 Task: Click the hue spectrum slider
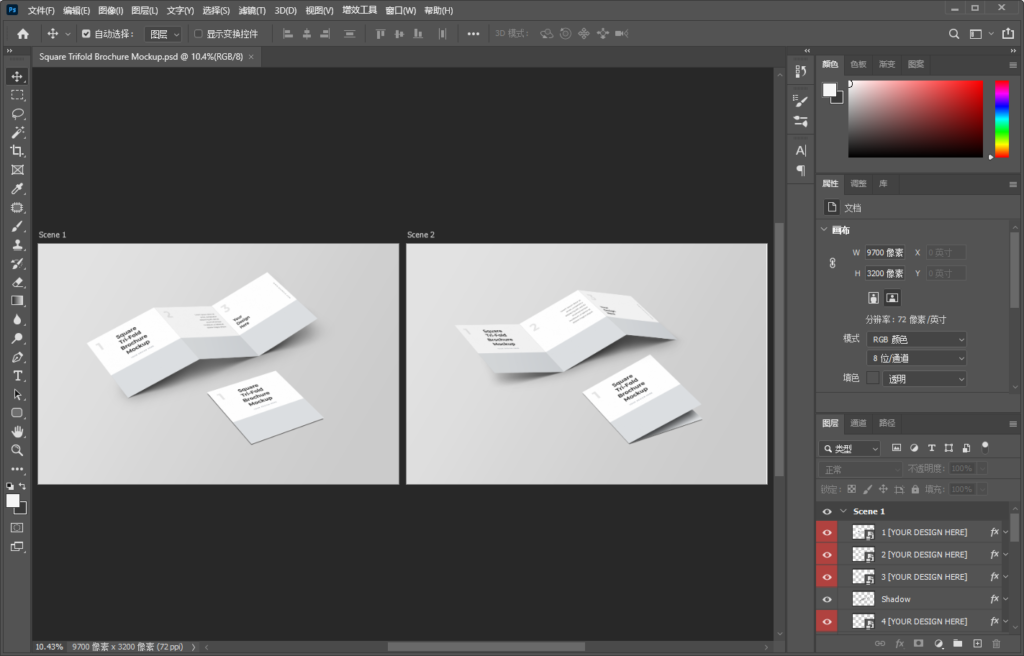click(x=1002, y=119)
